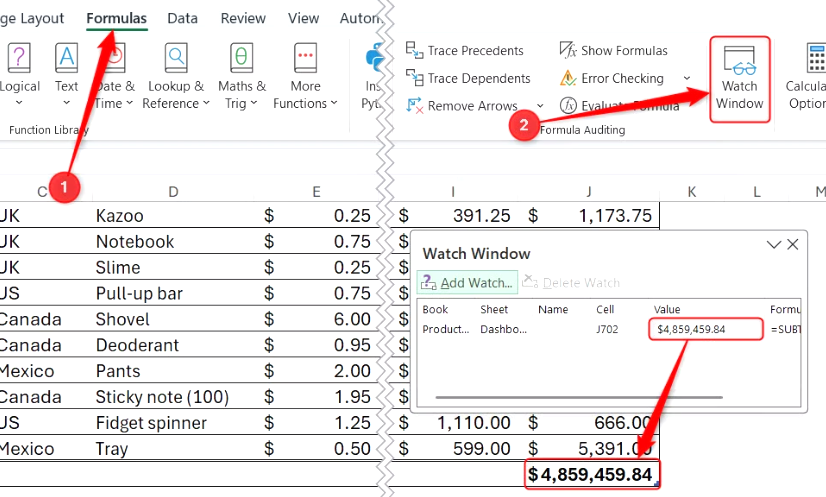Screen dimensions: 826x497
Task: Expand the Remove Arrows dropdown arrow
Action: (x=540, y=106)
